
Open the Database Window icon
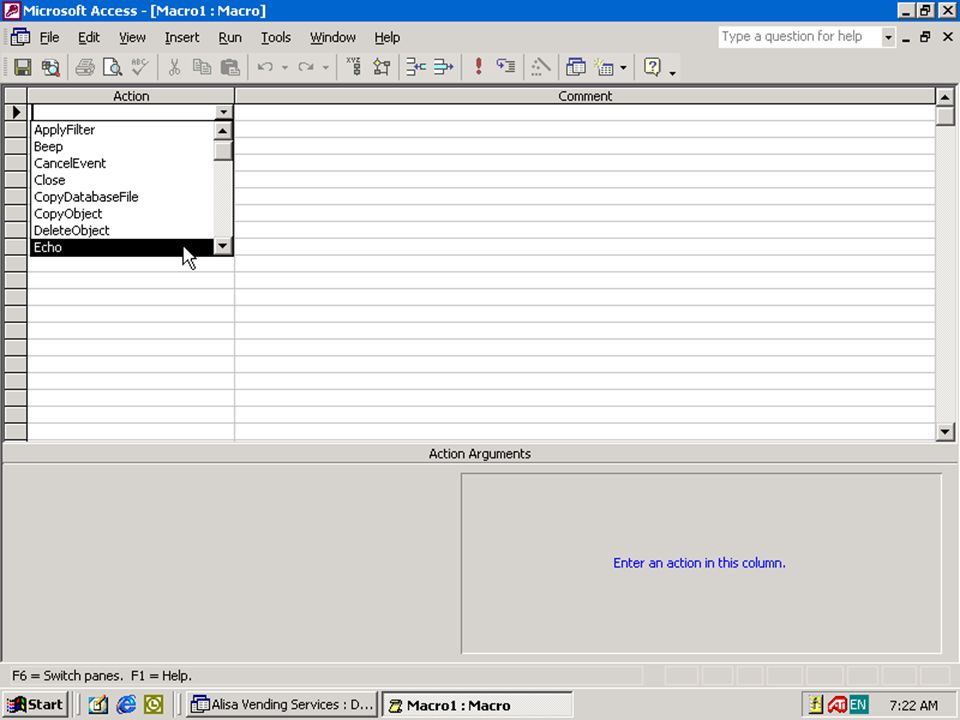576,67
